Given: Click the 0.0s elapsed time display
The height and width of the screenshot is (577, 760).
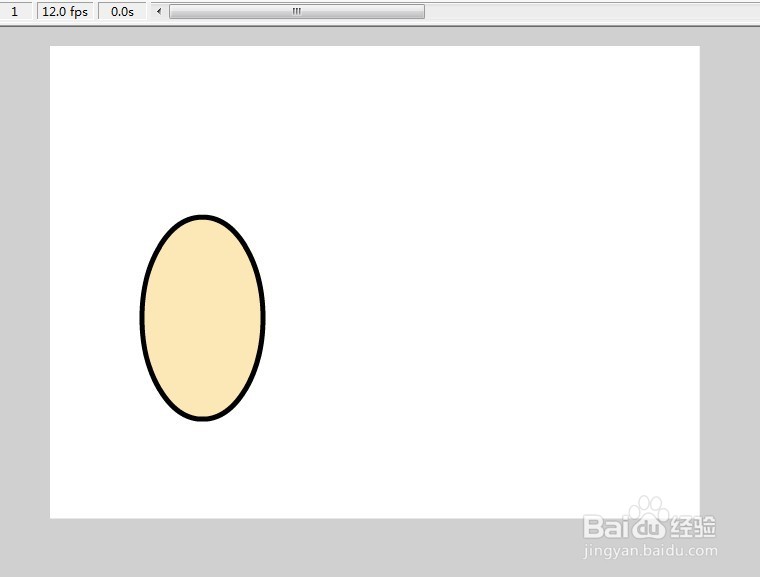Looking at the screenshot, I should tap(122, 11).
